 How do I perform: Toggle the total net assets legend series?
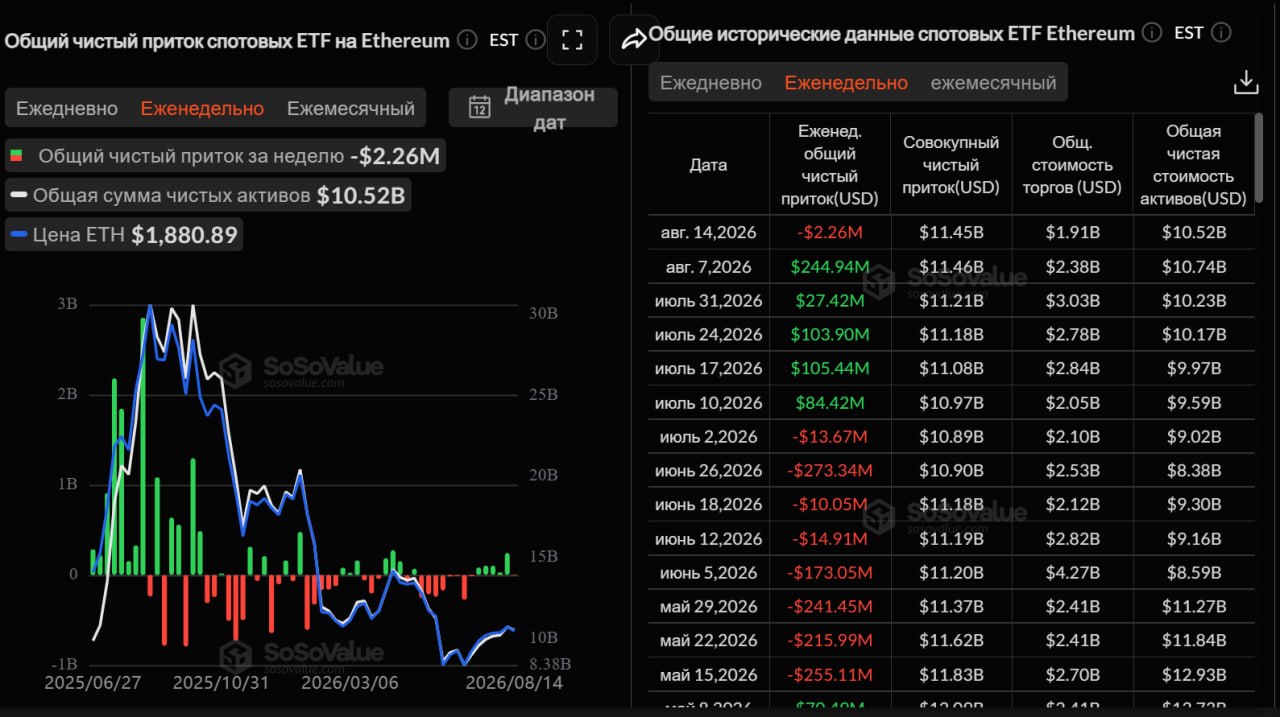(208, 196)
